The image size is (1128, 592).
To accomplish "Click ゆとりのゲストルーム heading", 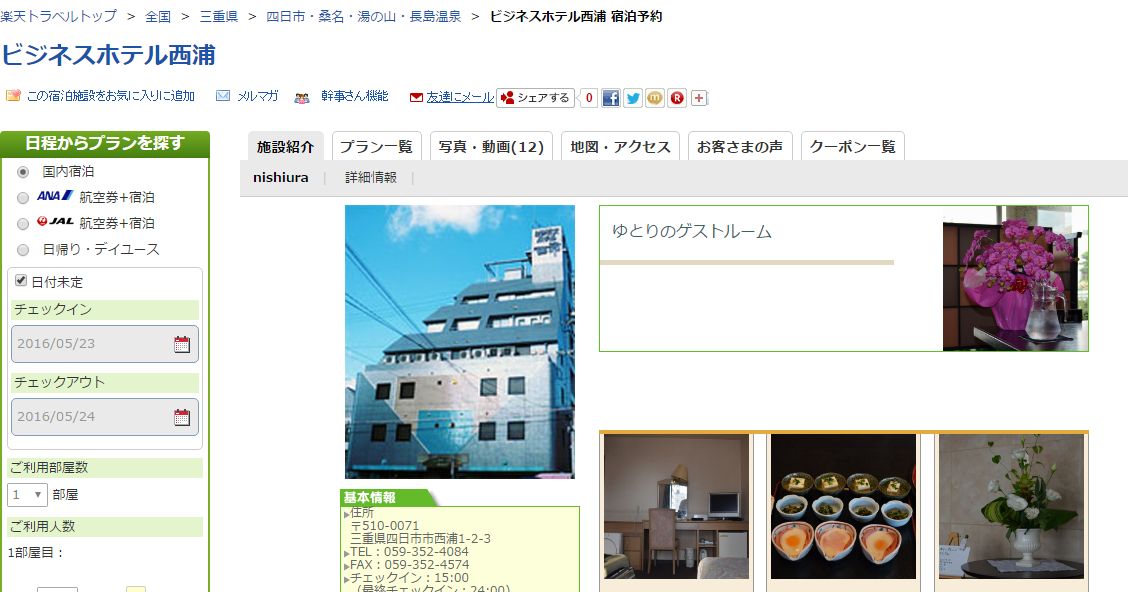I will click(x=691, y=232).
